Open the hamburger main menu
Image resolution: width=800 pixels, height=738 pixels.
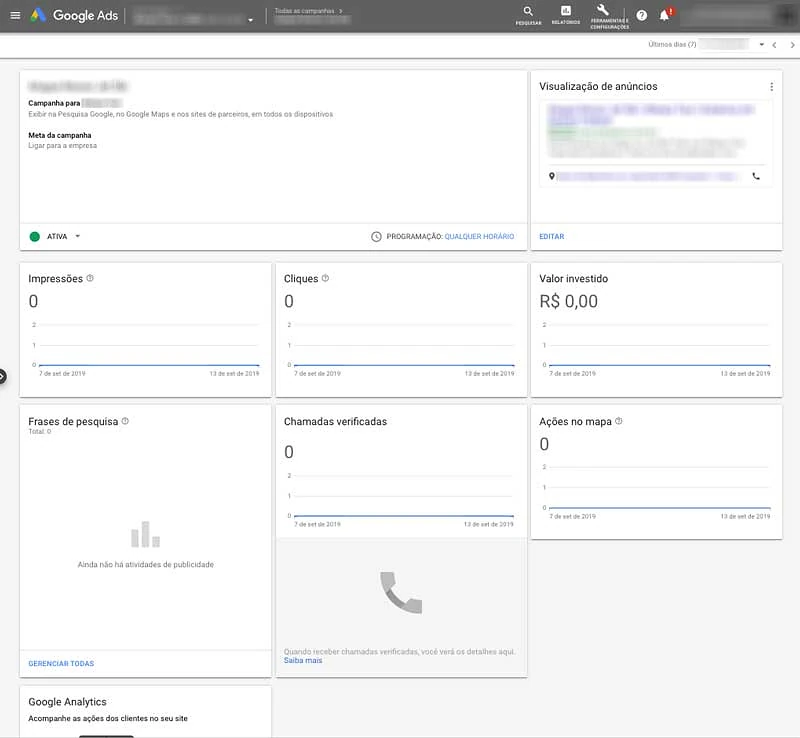tap(15, 15)
